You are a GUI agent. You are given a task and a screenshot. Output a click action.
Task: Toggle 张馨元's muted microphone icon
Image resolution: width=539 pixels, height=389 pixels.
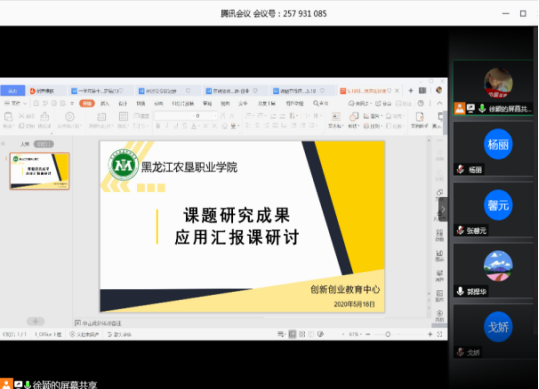click(461, 230)
